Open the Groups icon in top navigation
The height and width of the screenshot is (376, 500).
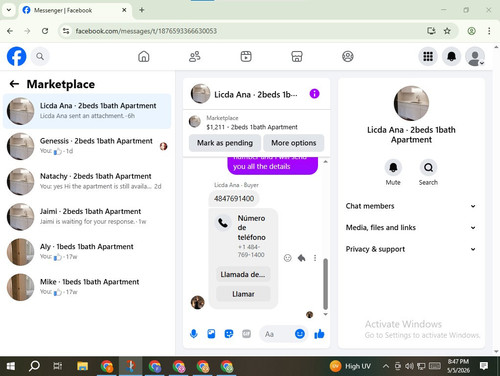tap(348, 56)
